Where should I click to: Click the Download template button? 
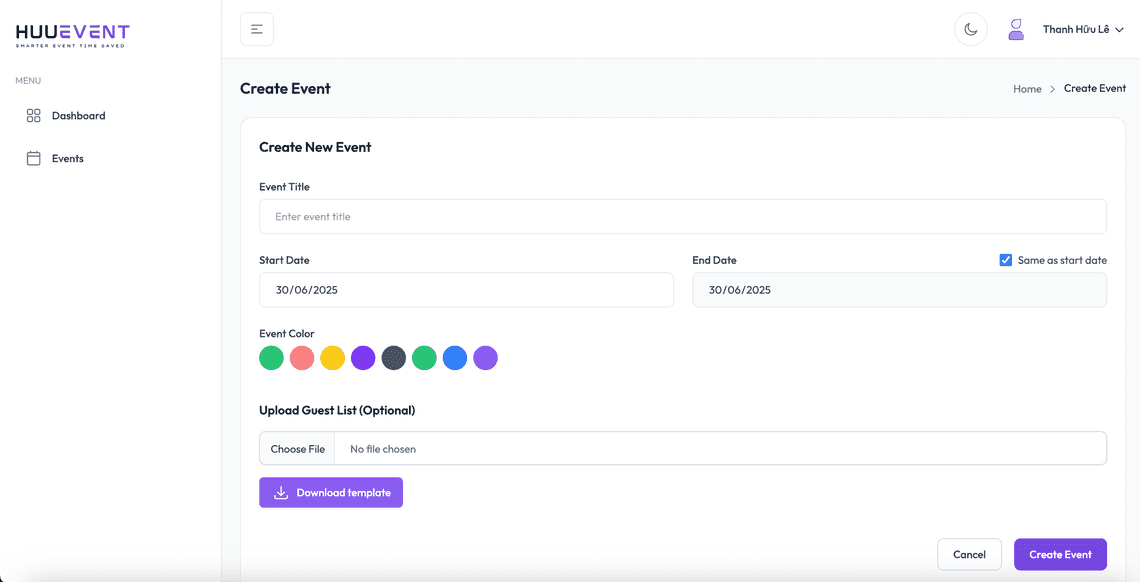[x=331, y=493]
